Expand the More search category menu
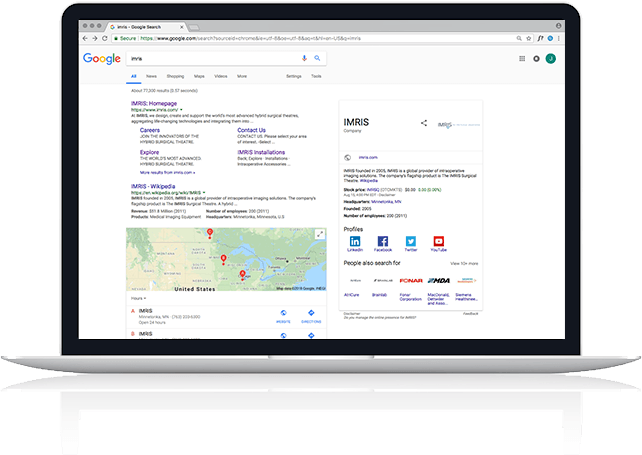This screenshot has width=642, height=455. point(242,76)
